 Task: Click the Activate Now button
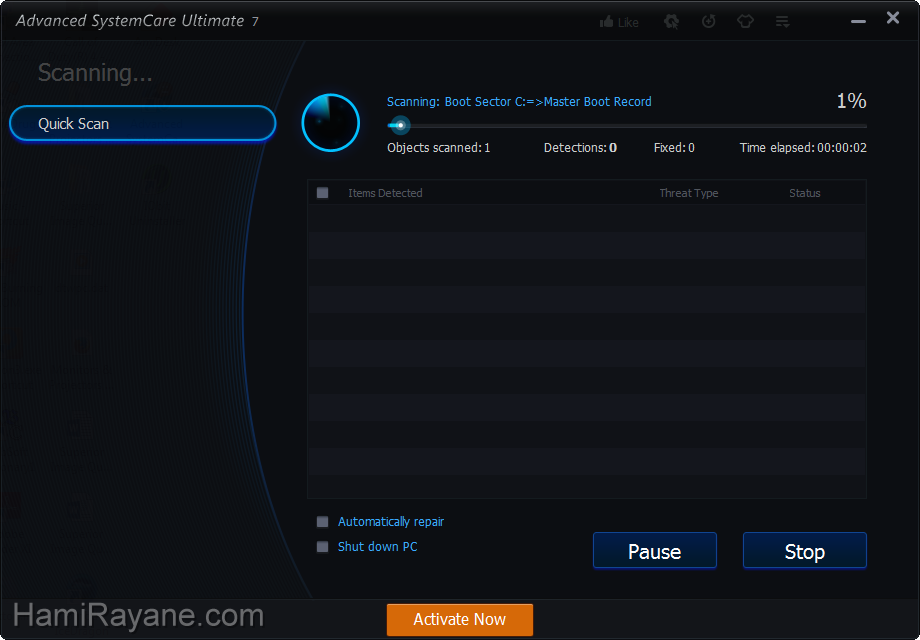point(460,619)
